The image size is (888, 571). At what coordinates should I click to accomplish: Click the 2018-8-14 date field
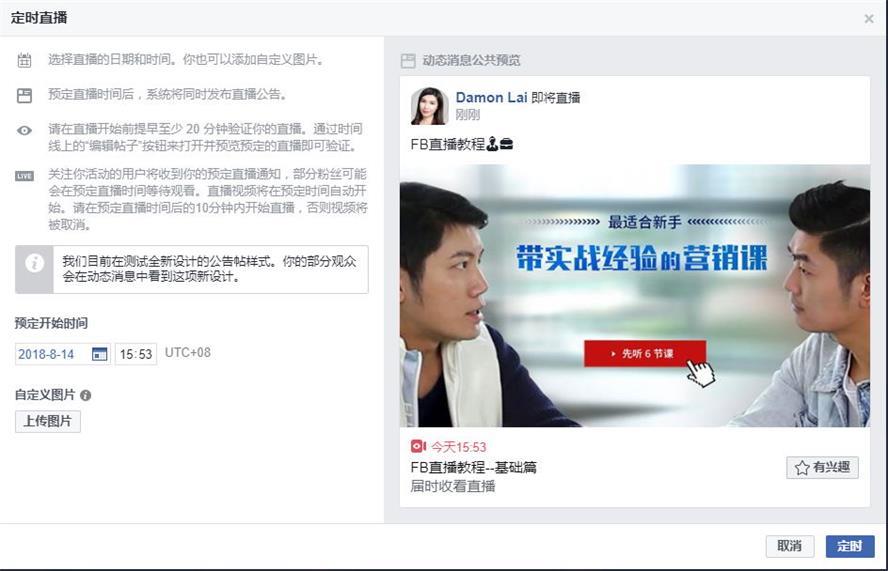(63, 354)
